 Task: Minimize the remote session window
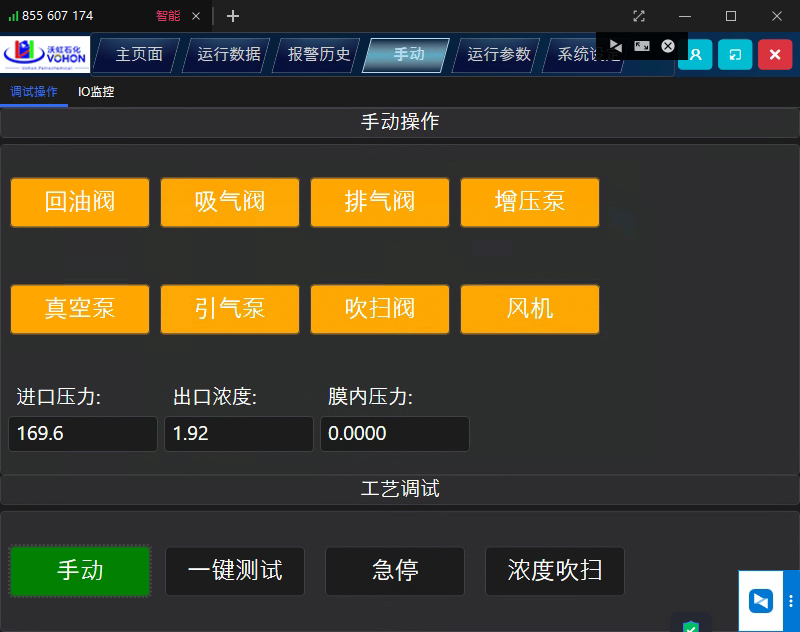tap(685, 16)
